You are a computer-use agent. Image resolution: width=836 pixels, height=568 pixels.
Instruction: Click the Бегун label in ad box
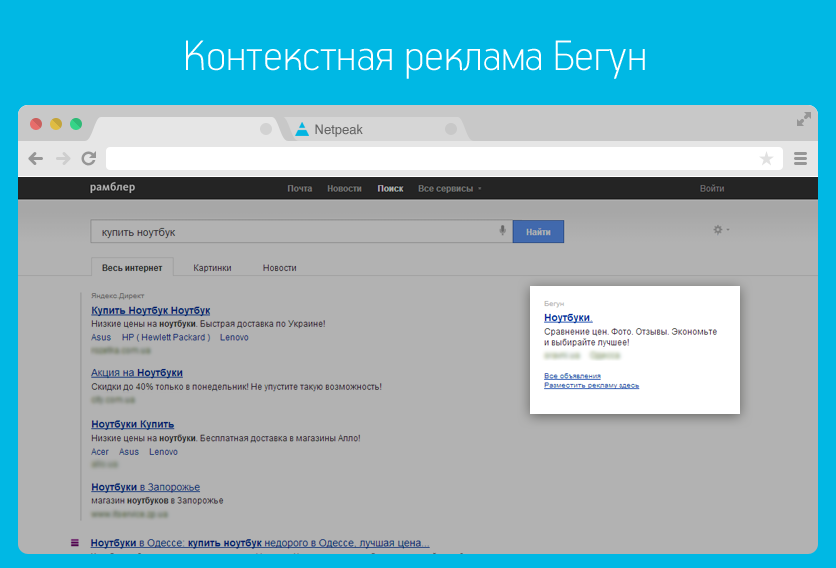coord(554,303)
